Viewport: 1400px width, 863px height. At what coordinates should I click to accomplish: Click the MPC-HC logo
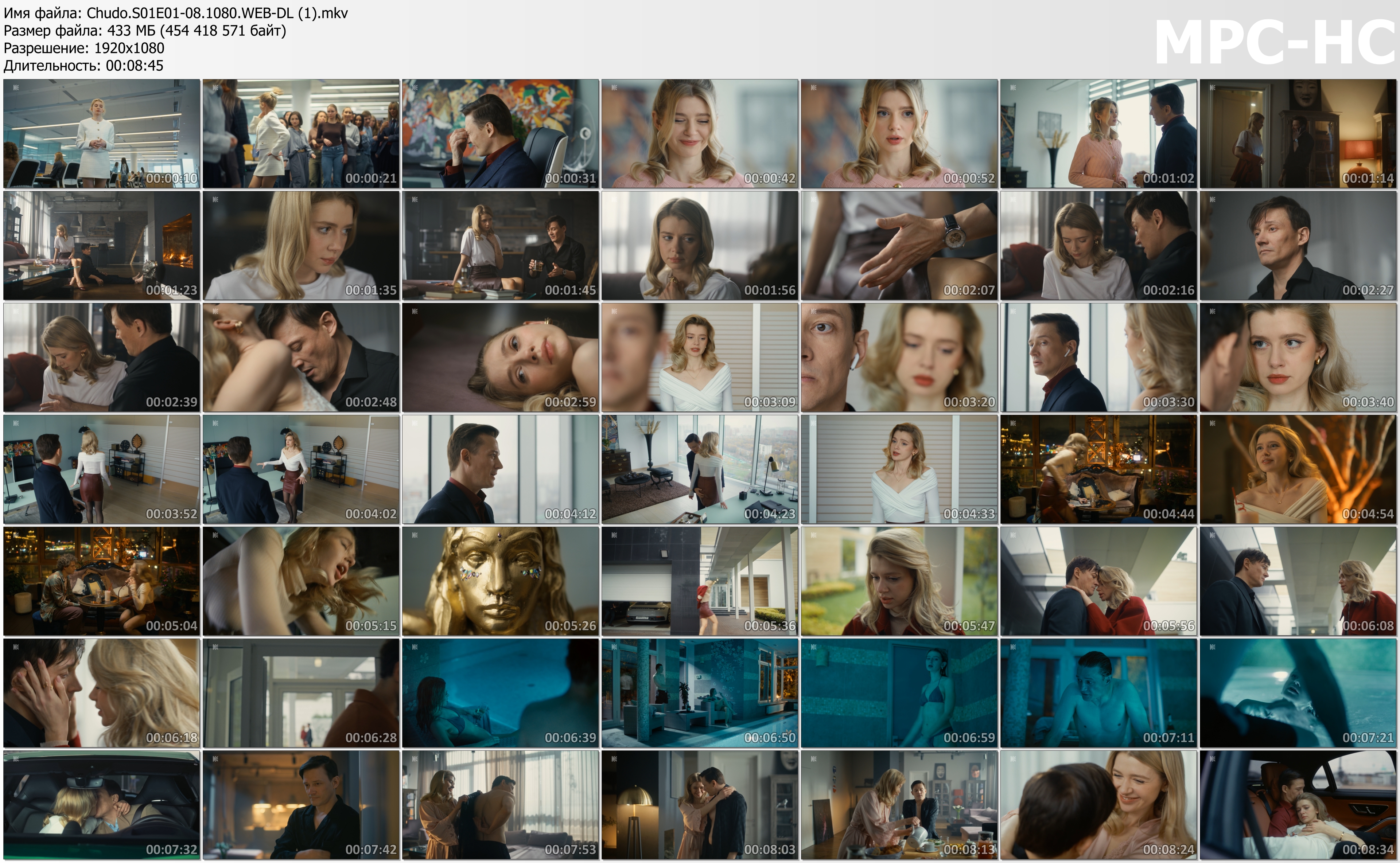[x=1275, y=42]
